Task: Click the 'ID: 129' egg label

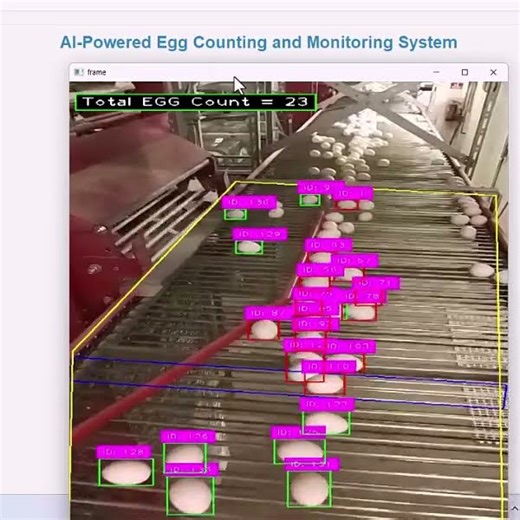Action: (x=260, y=234)
